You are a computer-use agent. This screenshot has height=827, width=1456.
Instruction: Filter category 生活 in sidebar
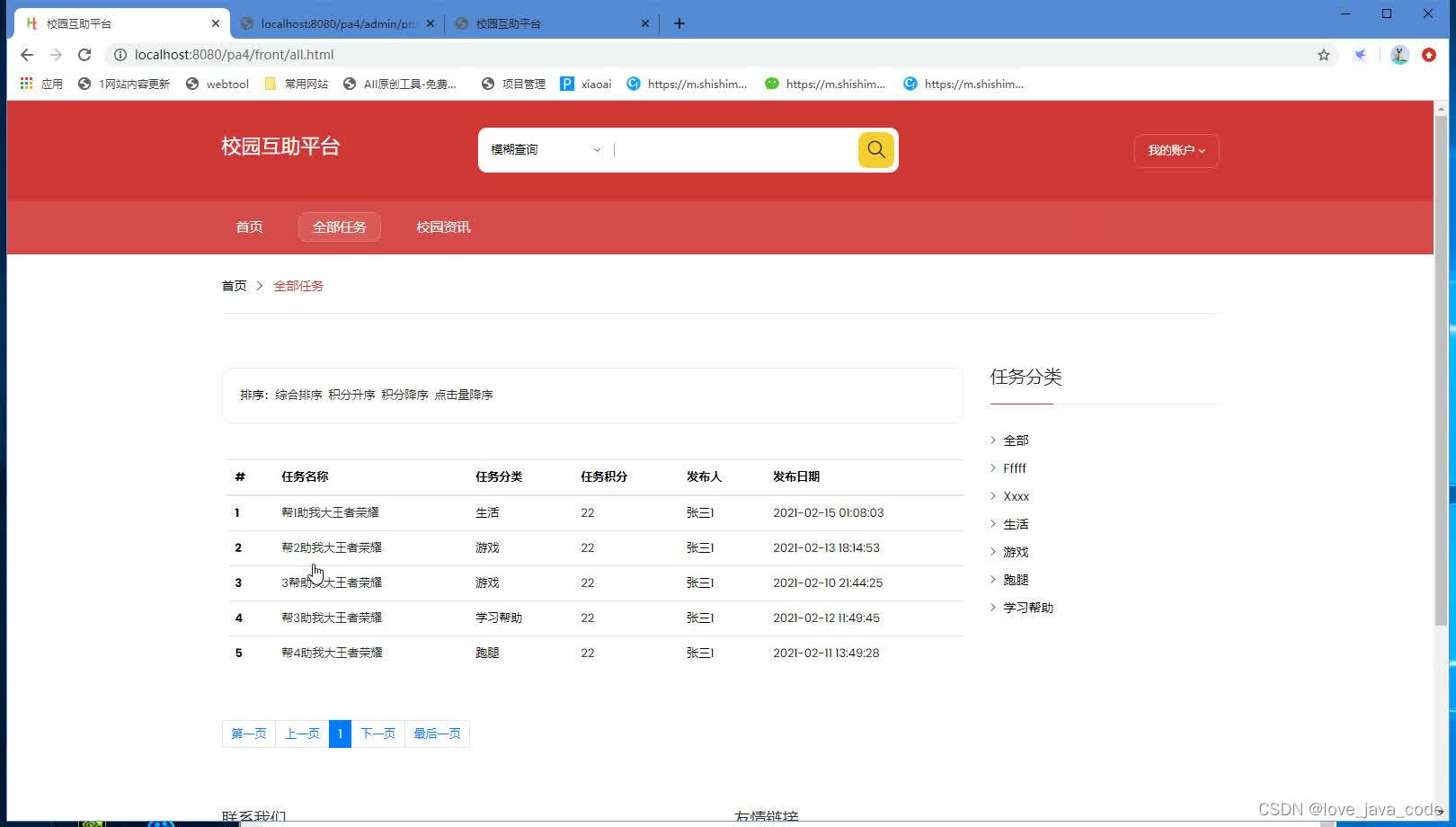[1016, 524]
